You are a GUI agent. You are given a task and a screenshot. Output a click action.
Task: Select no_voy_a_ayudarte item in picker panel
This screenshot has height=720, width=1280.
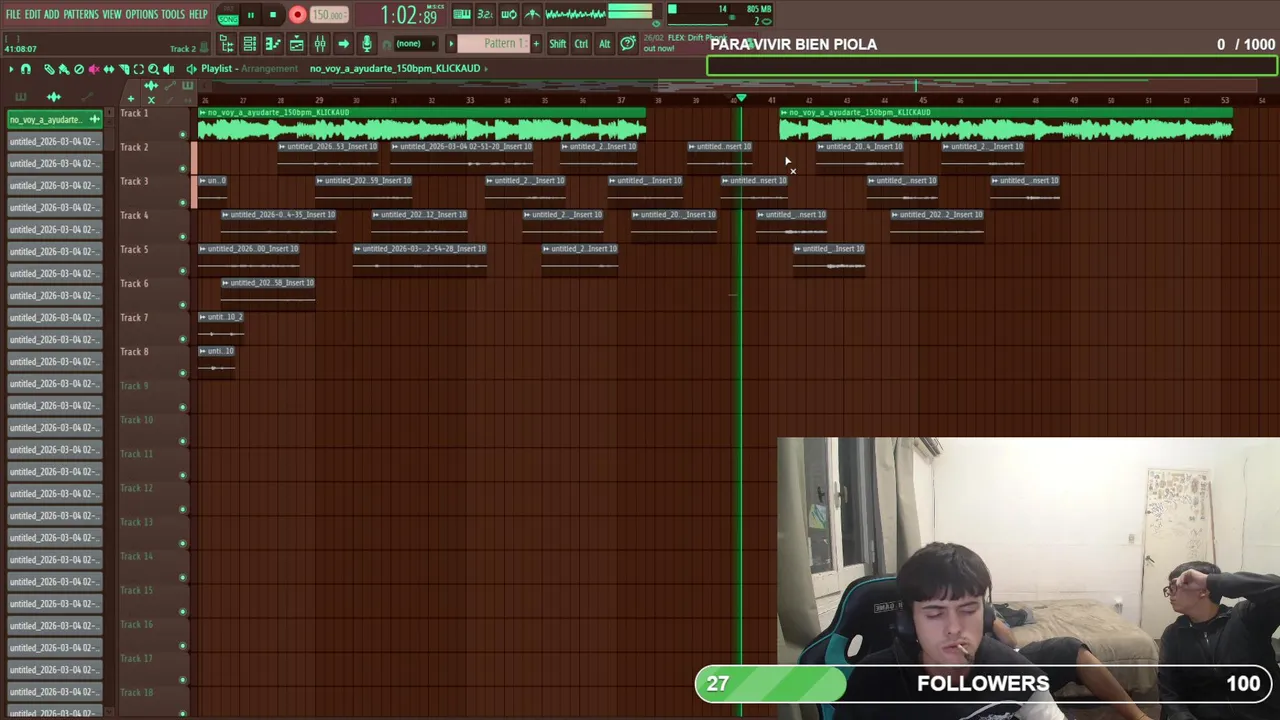click(x=55, y=120)
